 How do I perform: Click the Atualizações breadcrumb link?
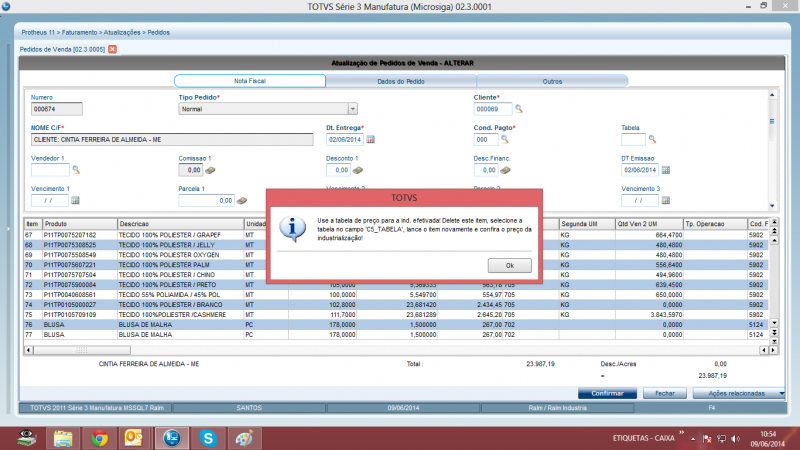click(x=122, y=33)
